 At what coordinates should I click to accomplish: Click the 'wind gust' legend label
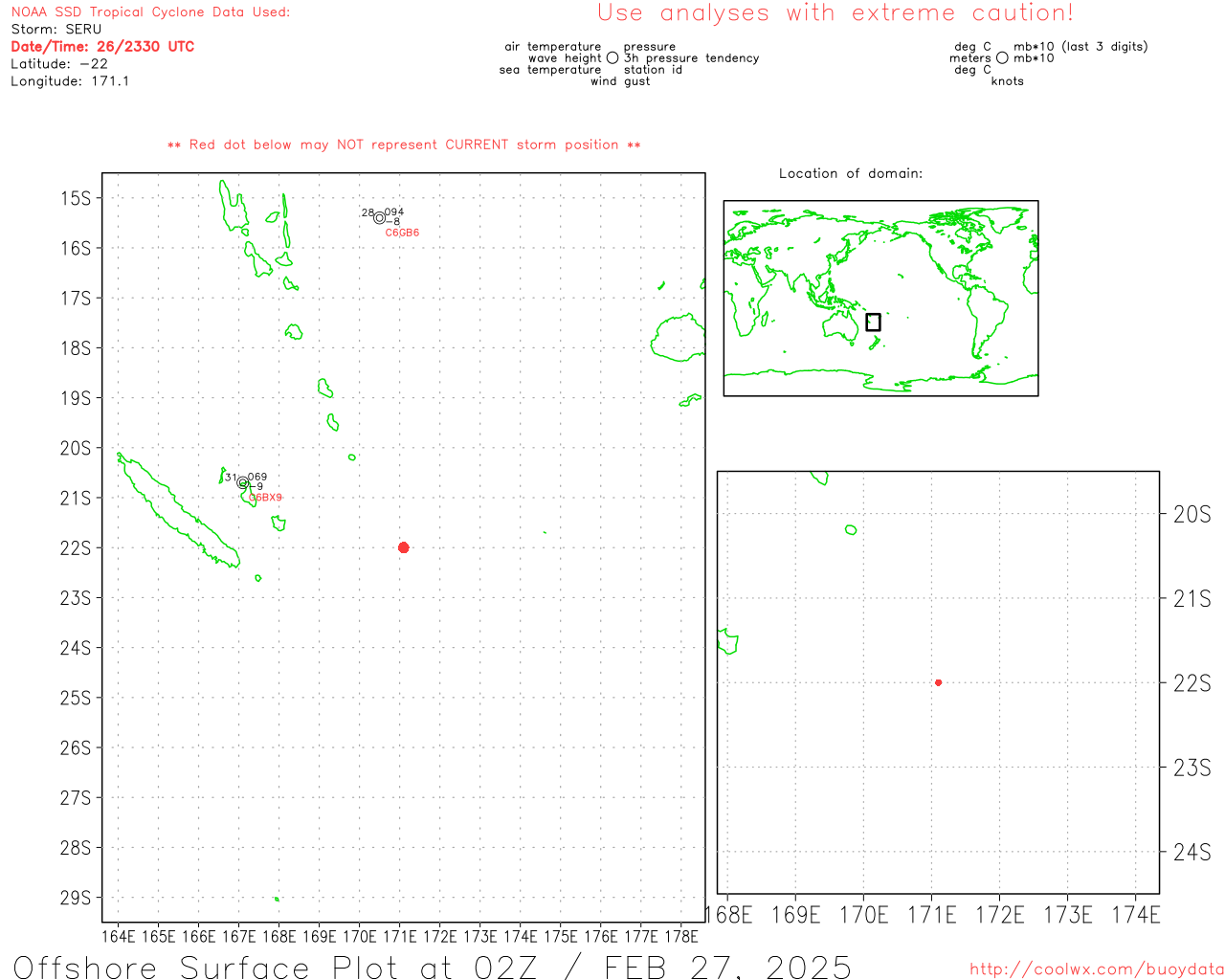point(620,81)
